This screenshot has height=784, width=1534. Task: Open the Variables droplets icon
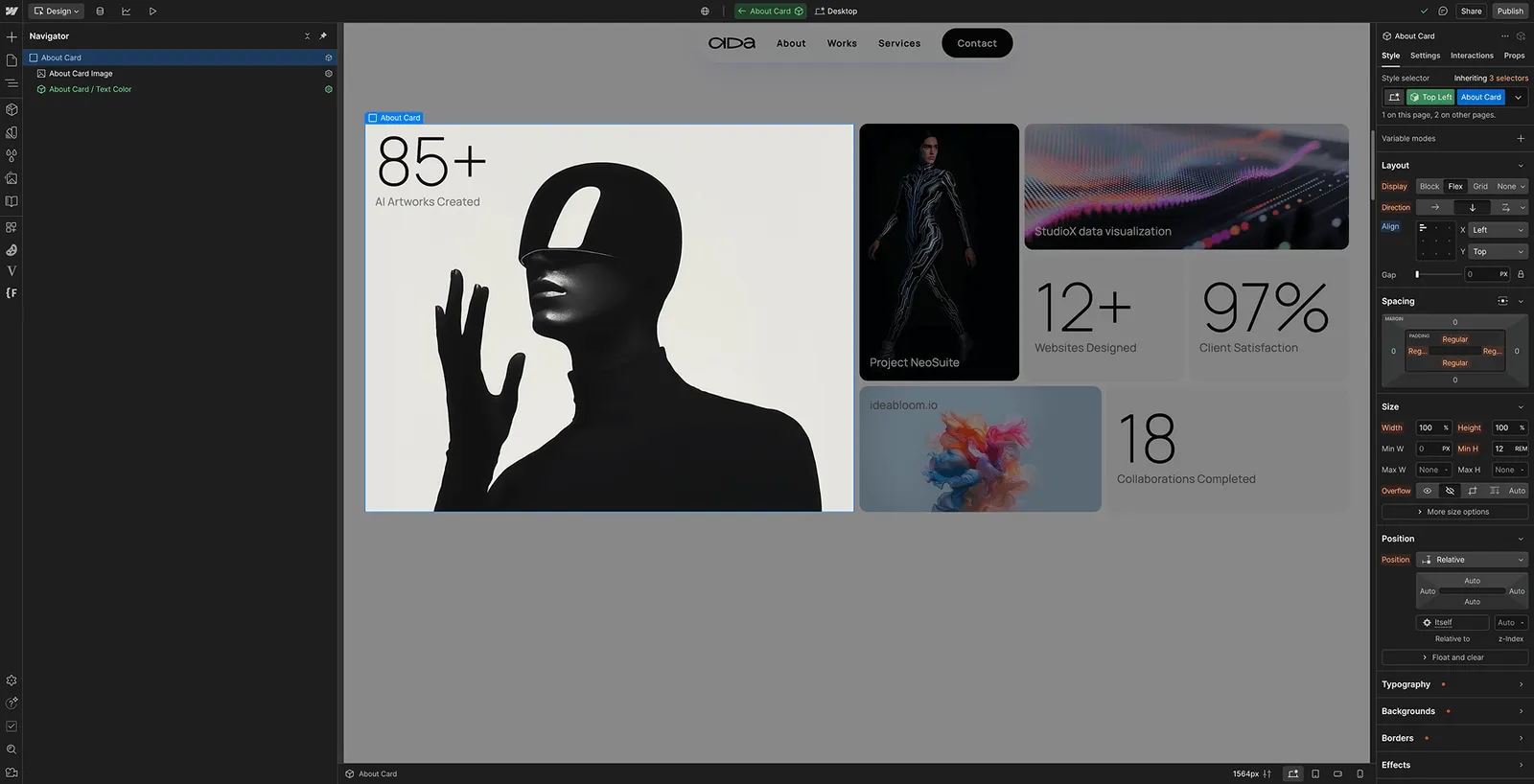point(12,155)
